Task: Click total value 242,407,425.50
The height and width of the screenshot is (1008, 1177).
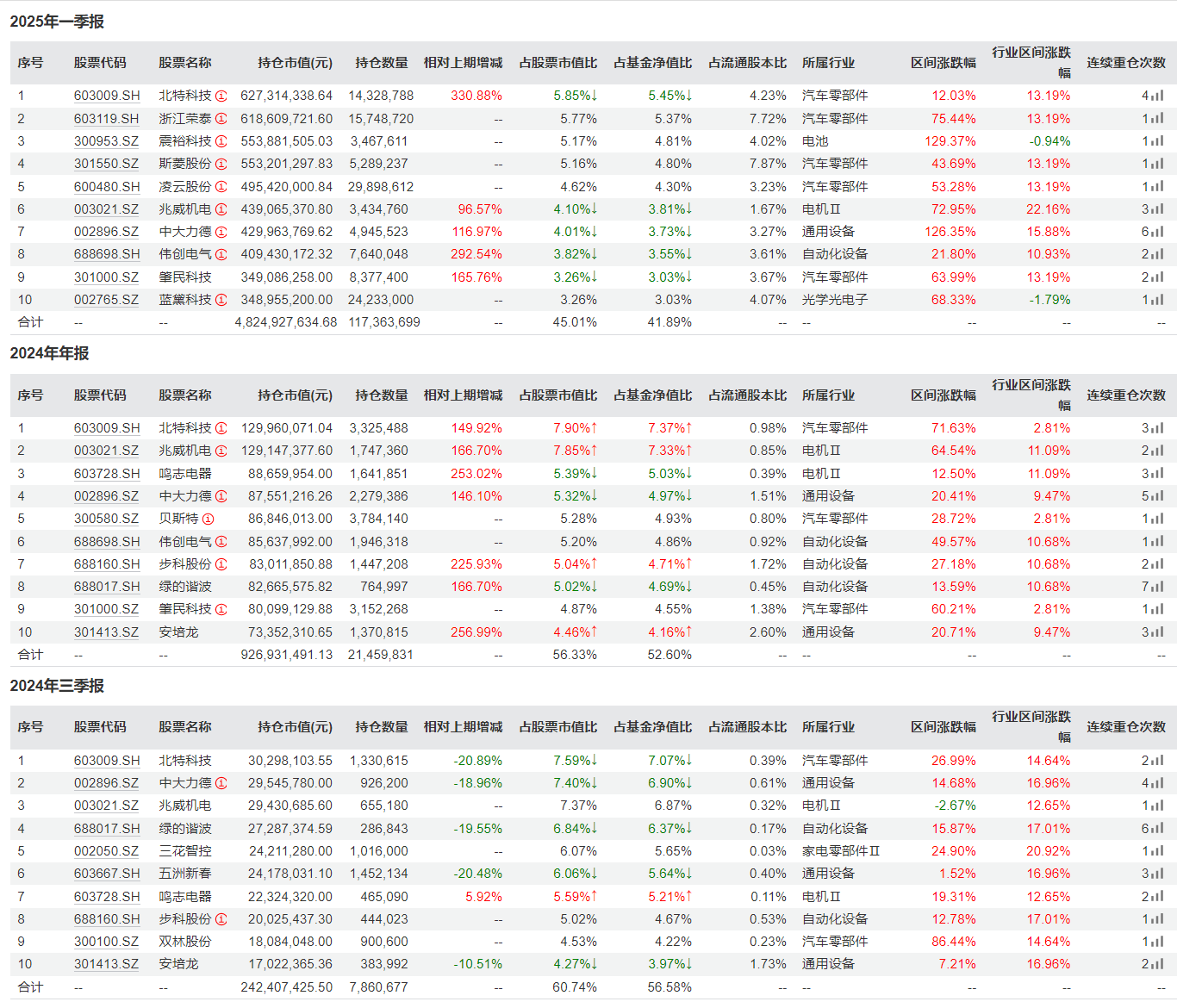Action: pos(286,987)
